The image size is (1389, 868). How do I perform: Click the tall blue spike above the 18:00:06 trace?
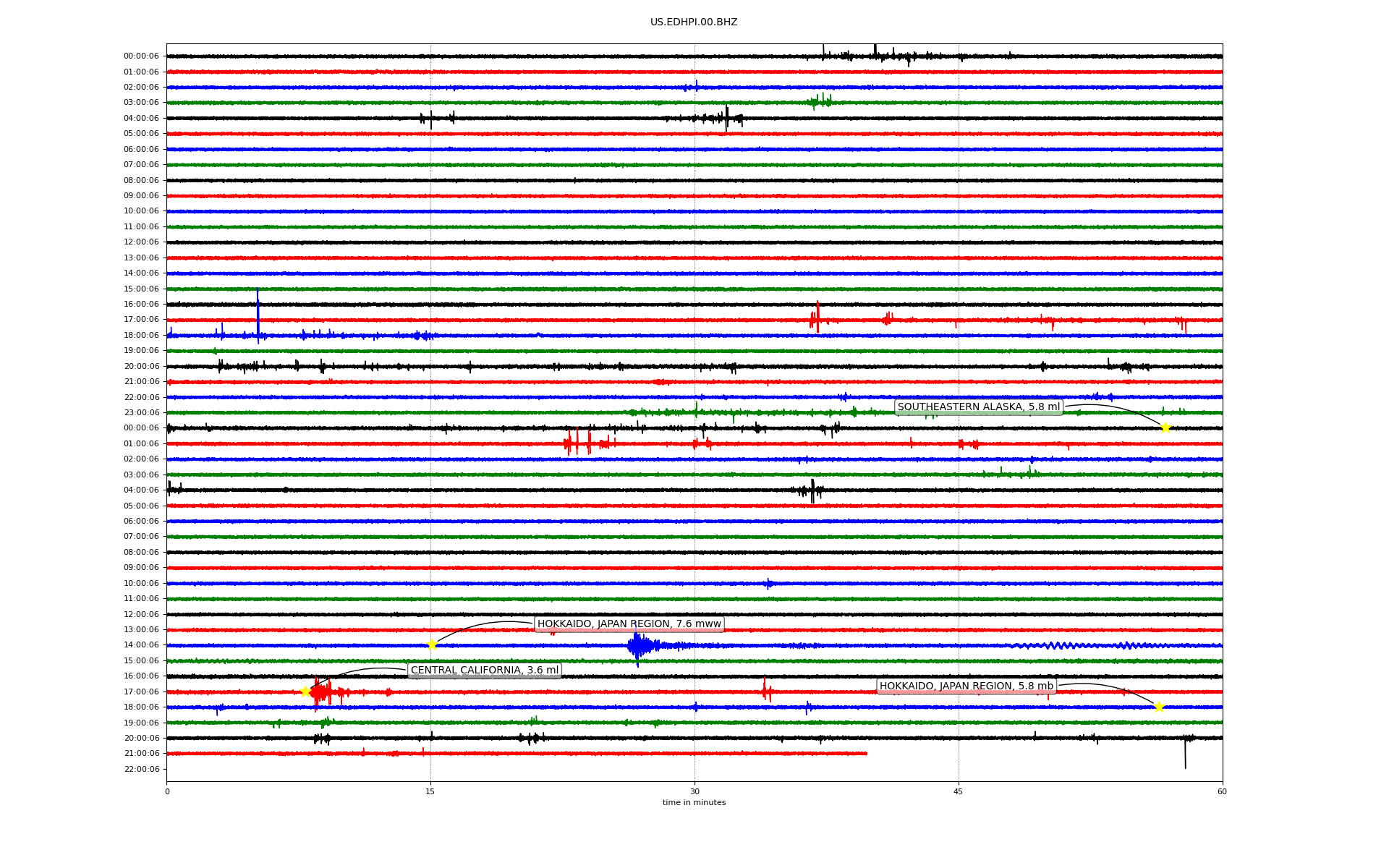258,311
